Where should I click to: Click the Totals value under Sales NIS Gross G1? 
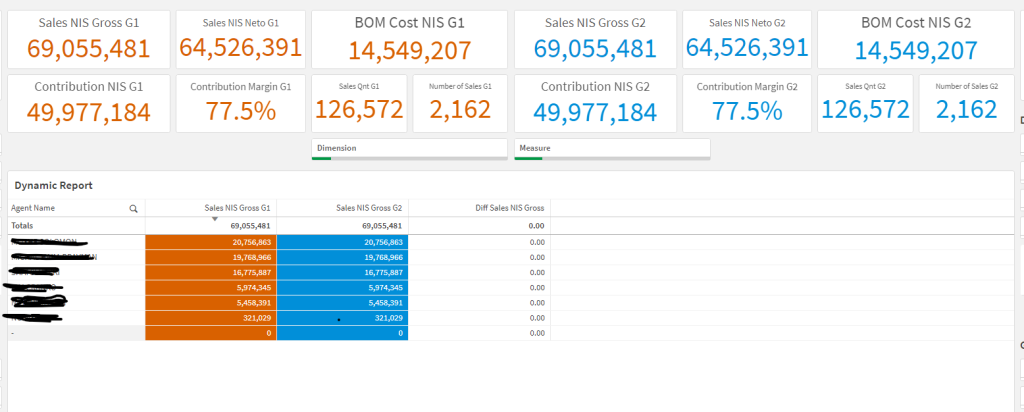pos(250,225)
